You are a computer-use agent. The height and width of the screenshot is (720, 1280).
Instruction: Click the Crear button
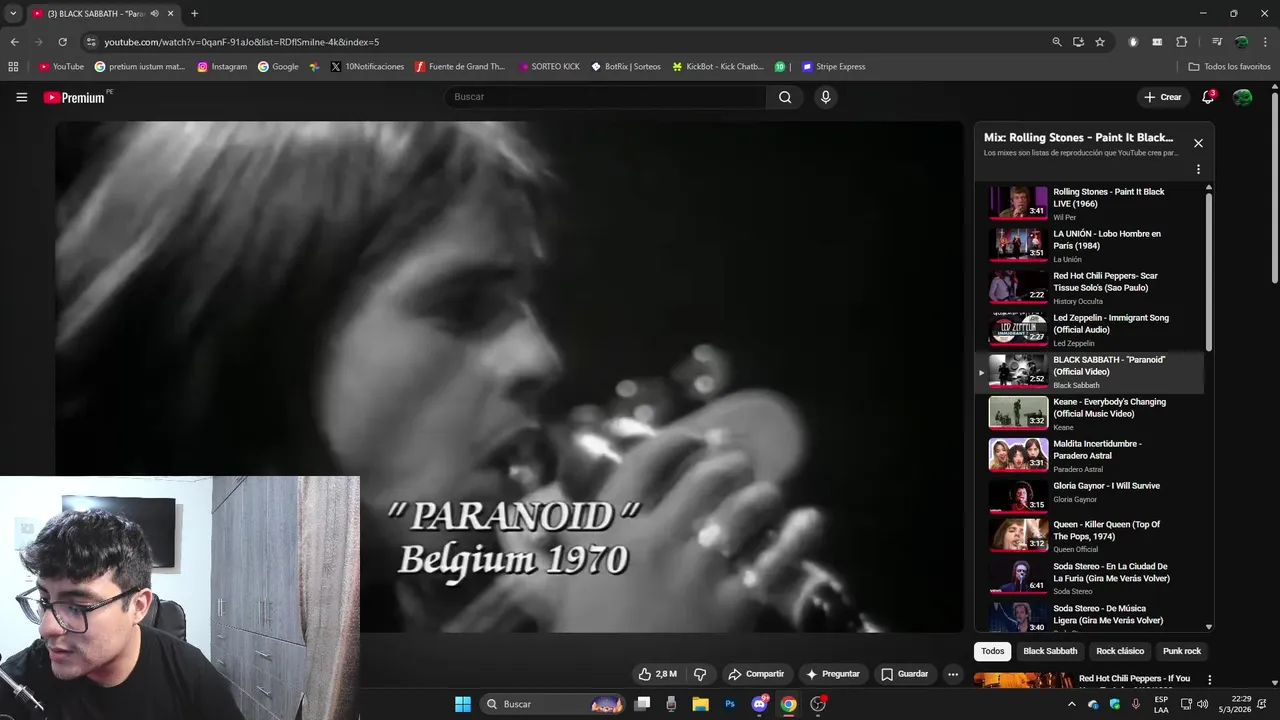click(1163, 97)
